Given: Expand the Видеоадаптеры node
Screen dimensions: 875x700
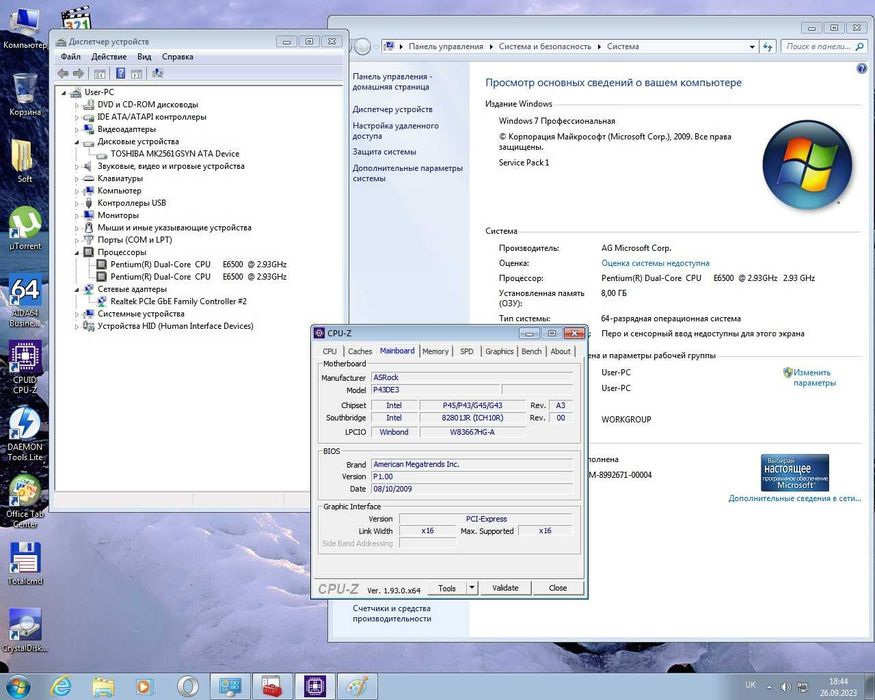Looking at the screenshot, I should [77, 130].
